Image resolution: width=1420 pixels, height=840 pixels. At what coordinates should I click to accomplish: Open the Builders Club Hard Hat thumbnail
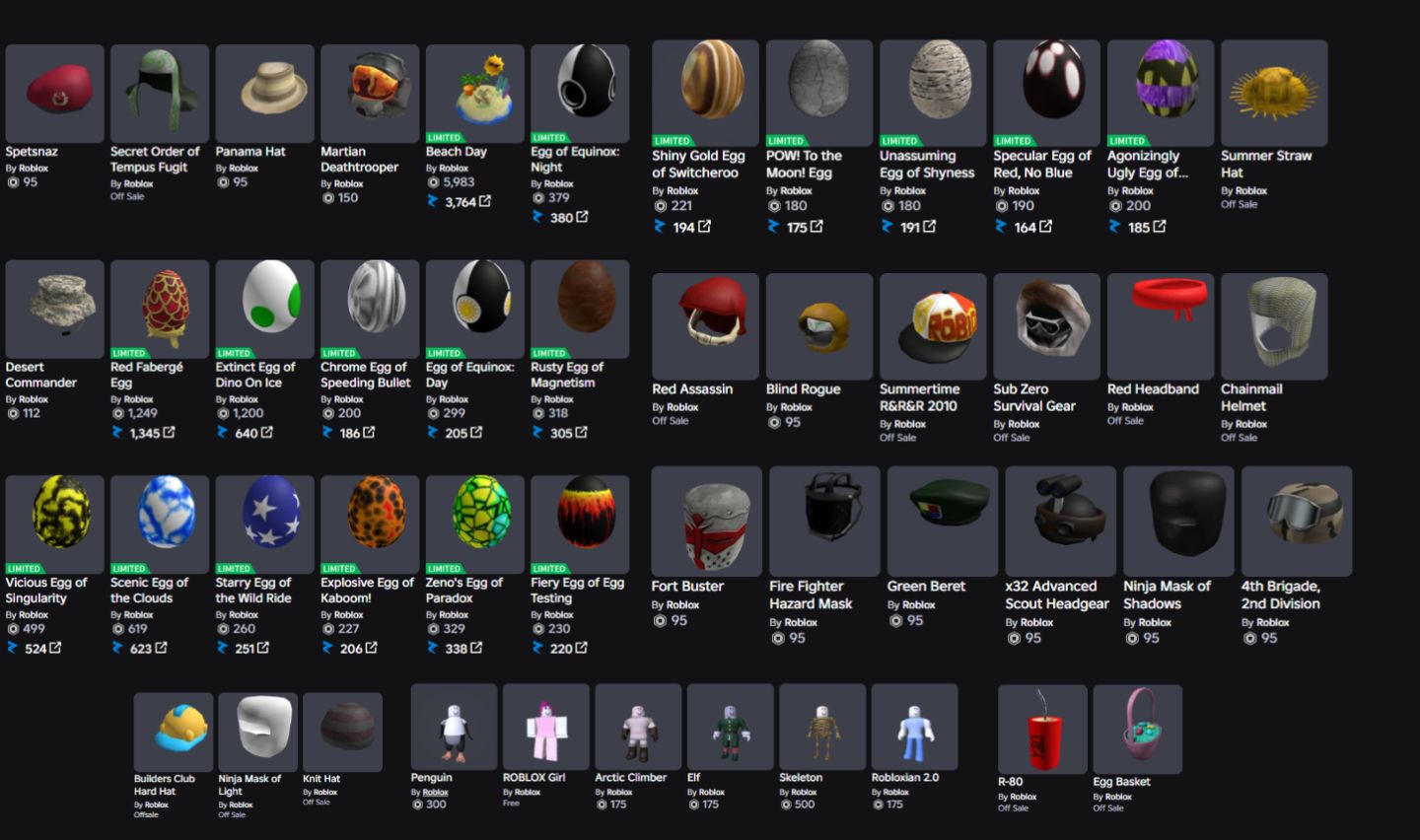pos(174,733)
